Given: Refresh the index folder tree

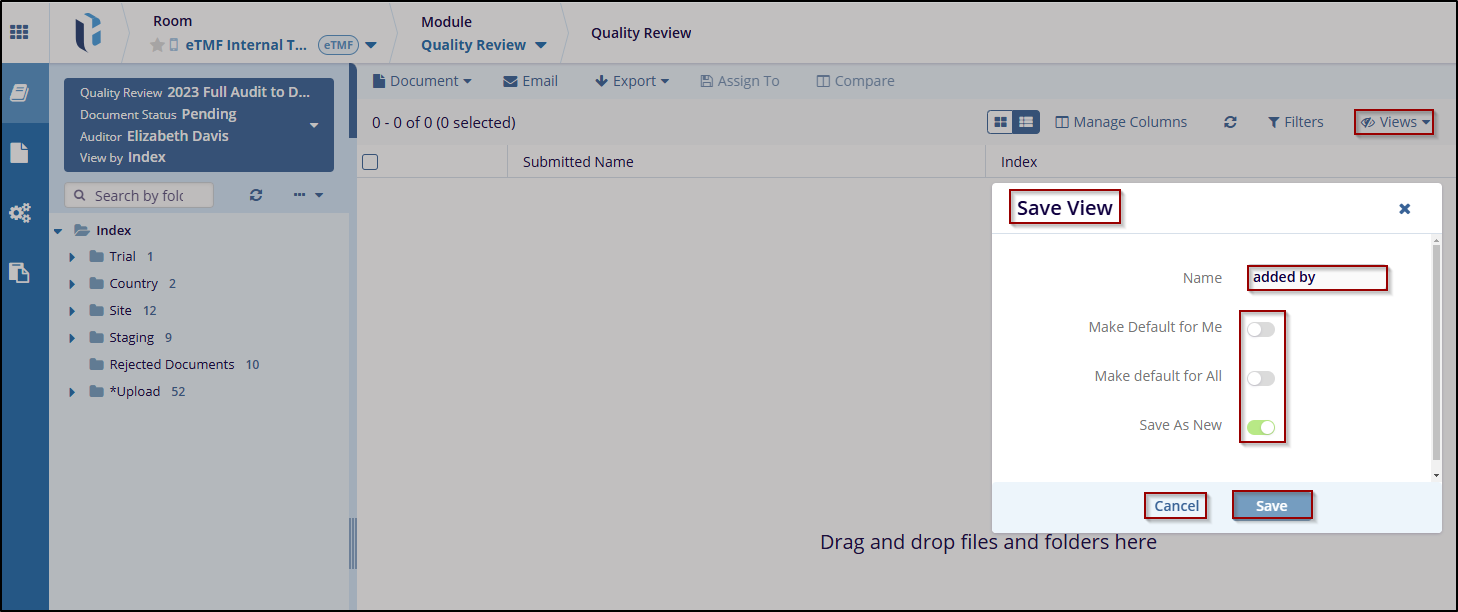Looking at the screenshot, I should click(256, 195).
